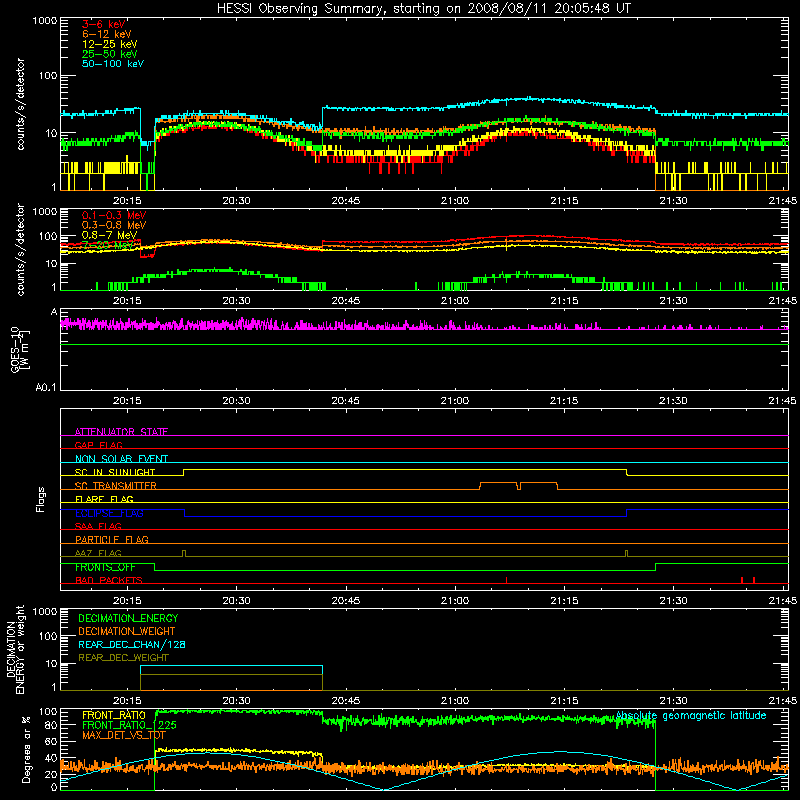The height and width of the screenshot is (800, 800).
Task: Select the FLARE_FLAG label
Action: [x=104, y=499]
